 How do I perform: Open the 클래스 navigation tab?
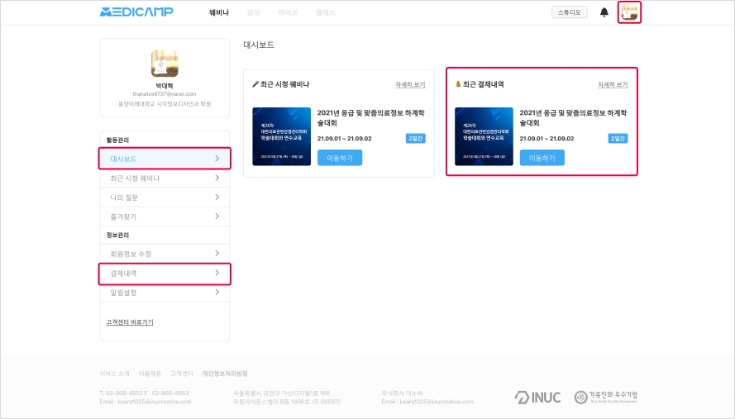(x=325, y=13)
